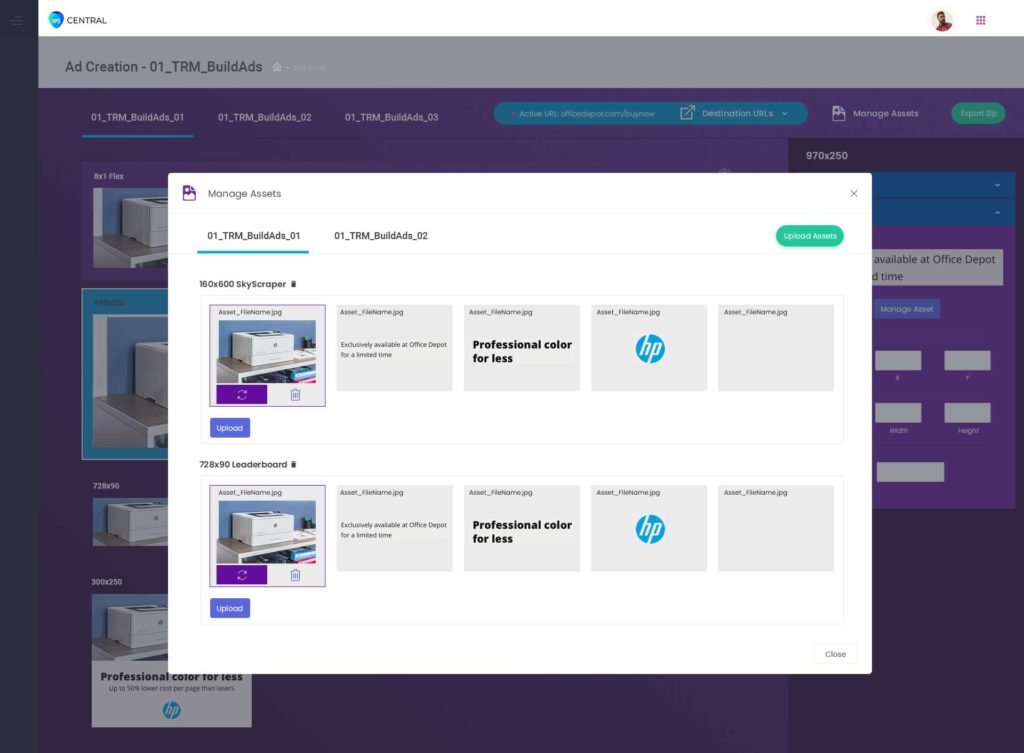
Task: Click trash icon beside 160x600 SkyScraper heading
Action: pyautogui.click(x=293, y=285)
